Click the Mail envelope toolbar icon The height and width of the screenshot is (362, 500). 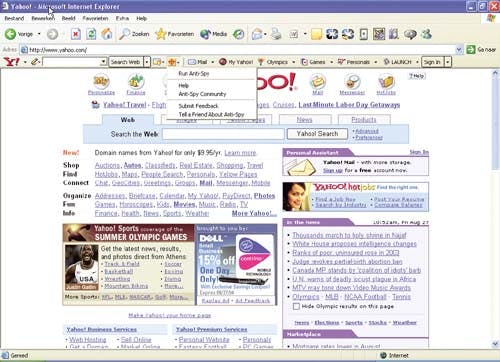pos(257,34)
